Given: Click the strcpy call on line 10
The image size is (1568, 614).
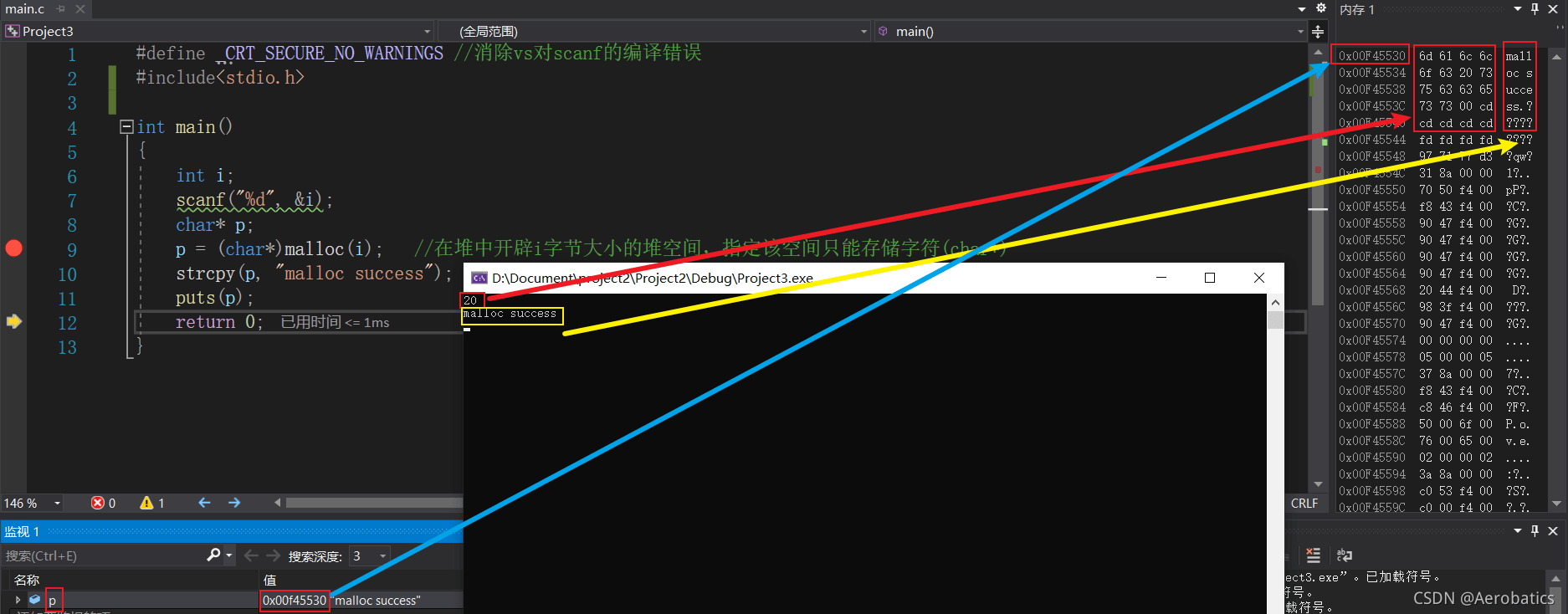Looking at the screenshot, I should pos(314,274).
